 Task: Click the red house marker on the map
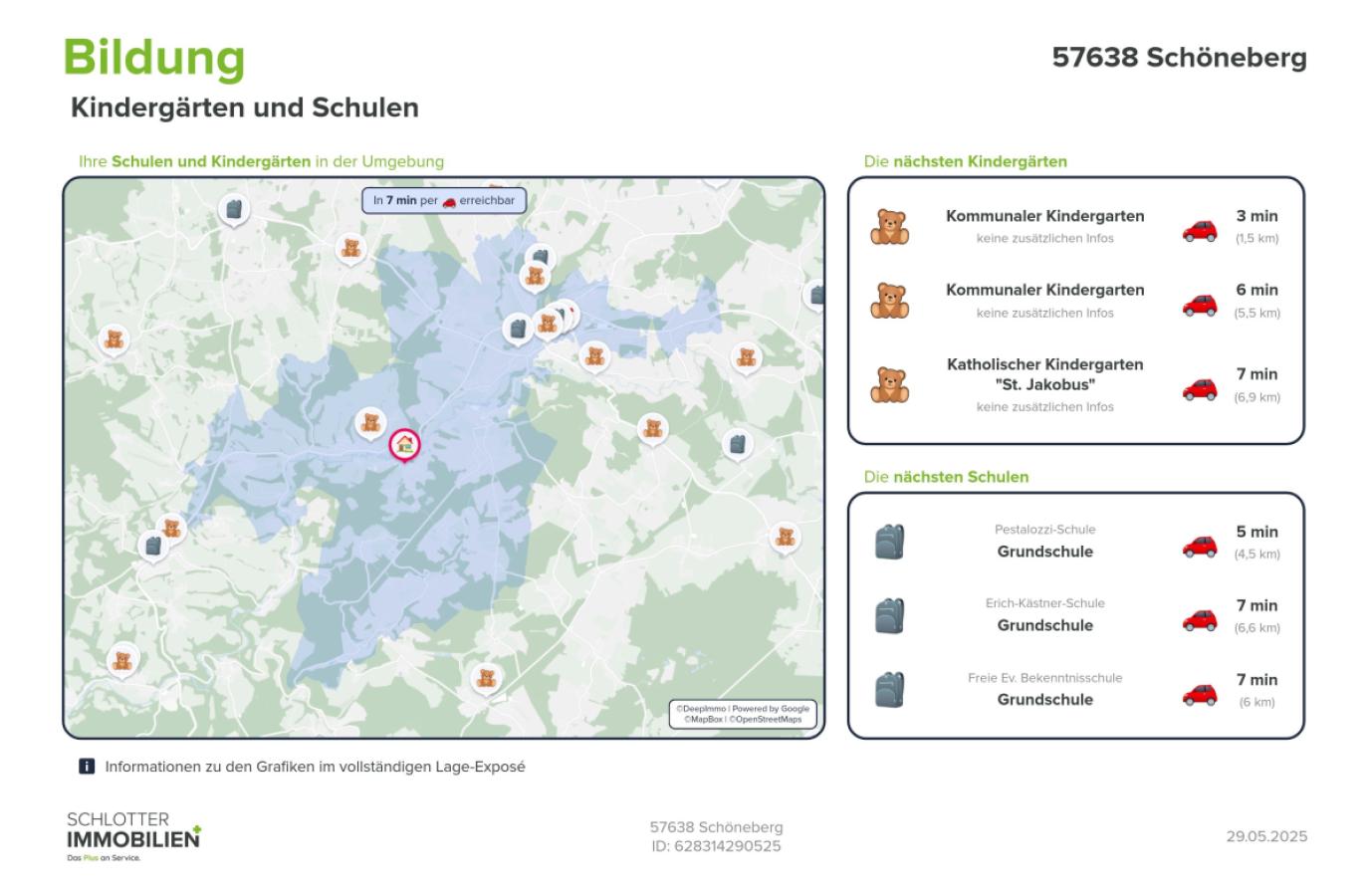(x=404, y=444)
